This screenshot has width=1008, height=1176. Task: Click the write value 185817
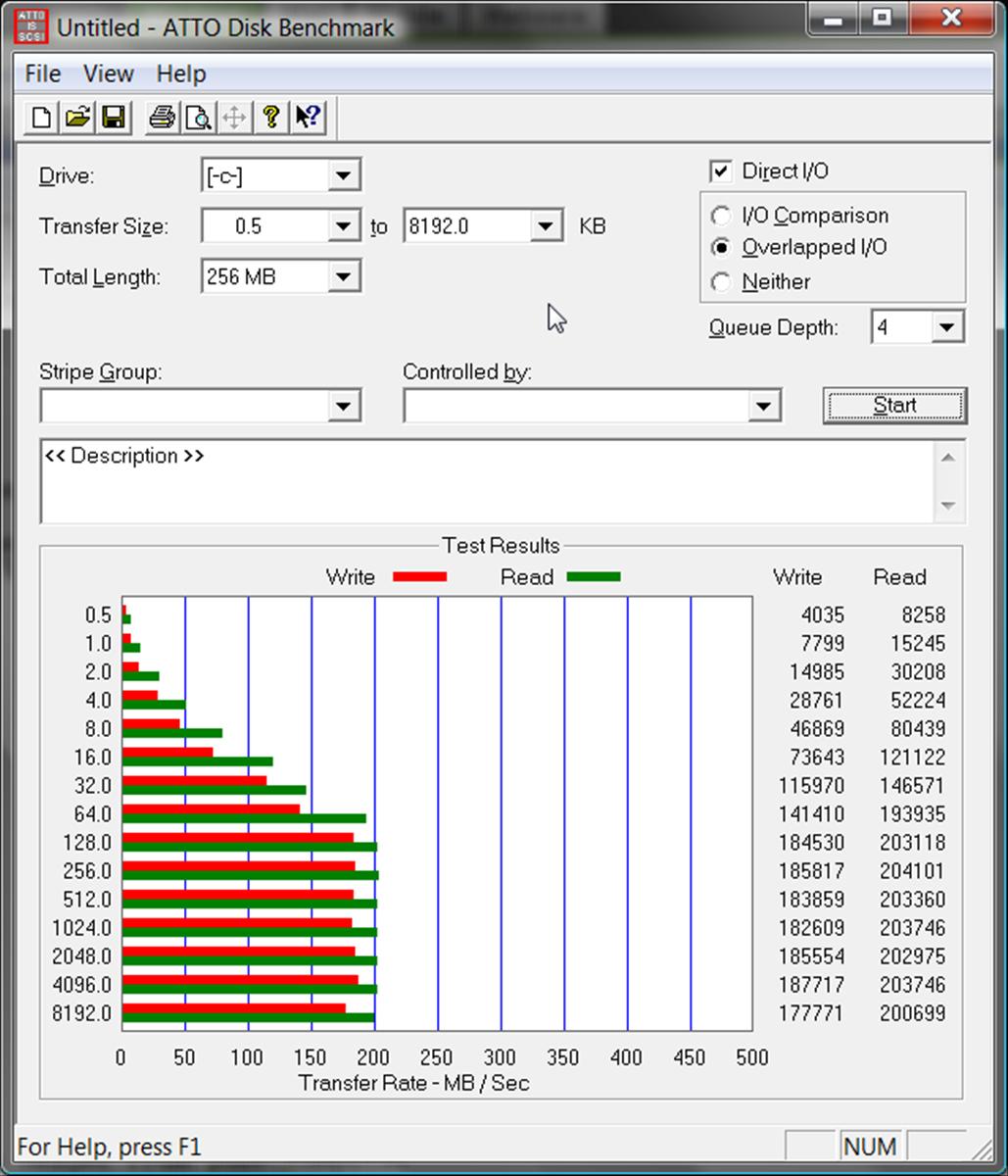coord(811,871)
